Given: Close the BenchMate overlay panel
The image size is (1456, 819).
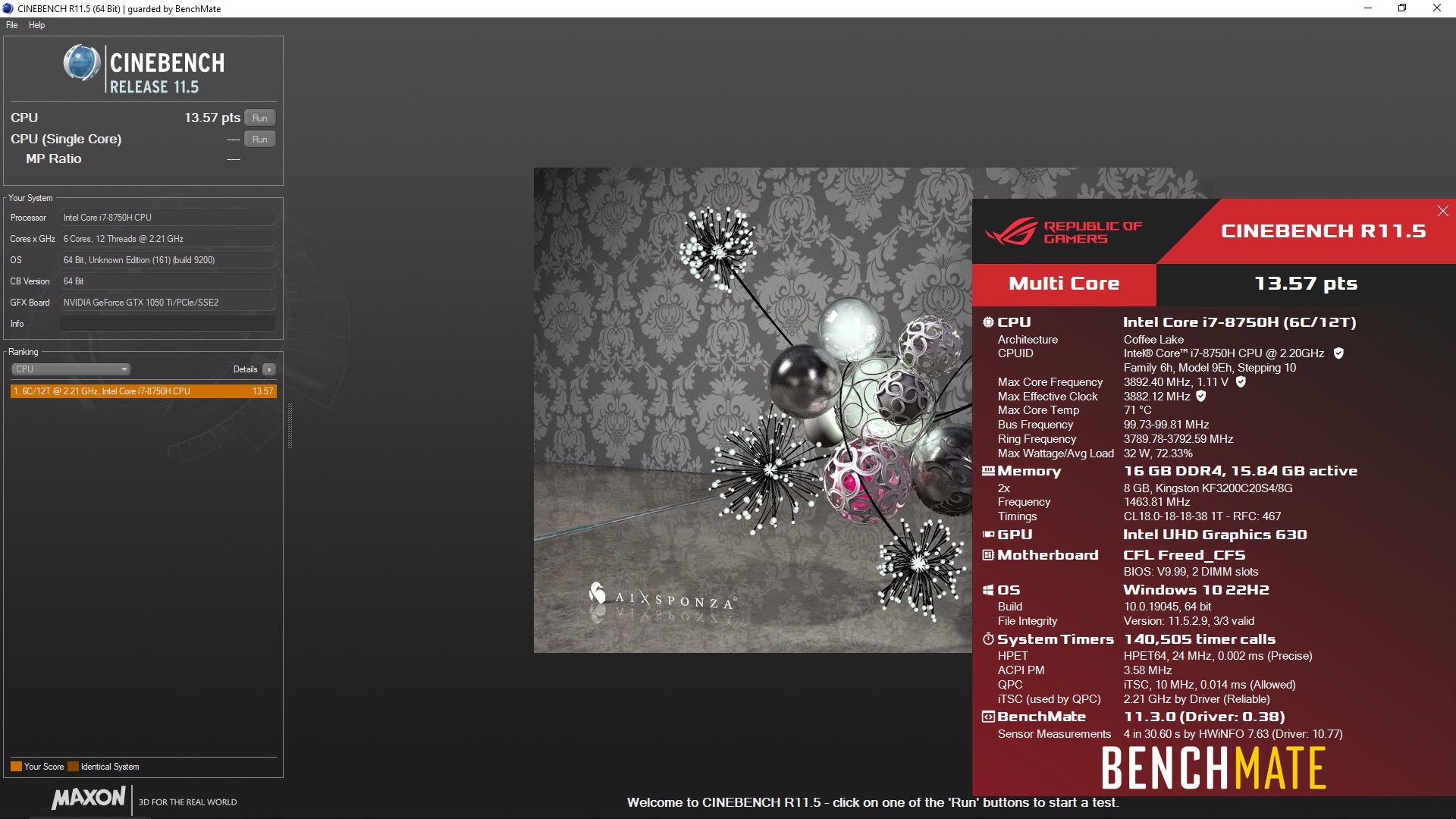Looking at the screenshot, I should [1442, 211].
